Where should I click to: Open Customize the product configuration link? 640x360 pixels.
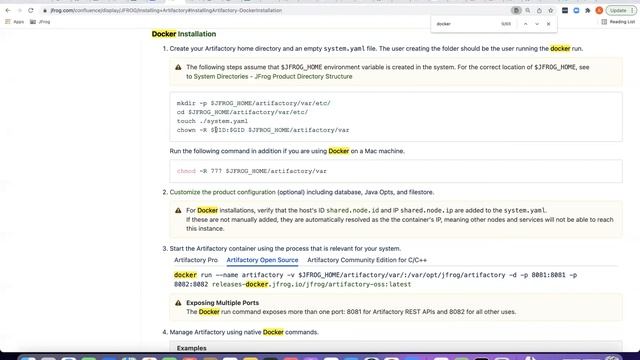(223, 192)
